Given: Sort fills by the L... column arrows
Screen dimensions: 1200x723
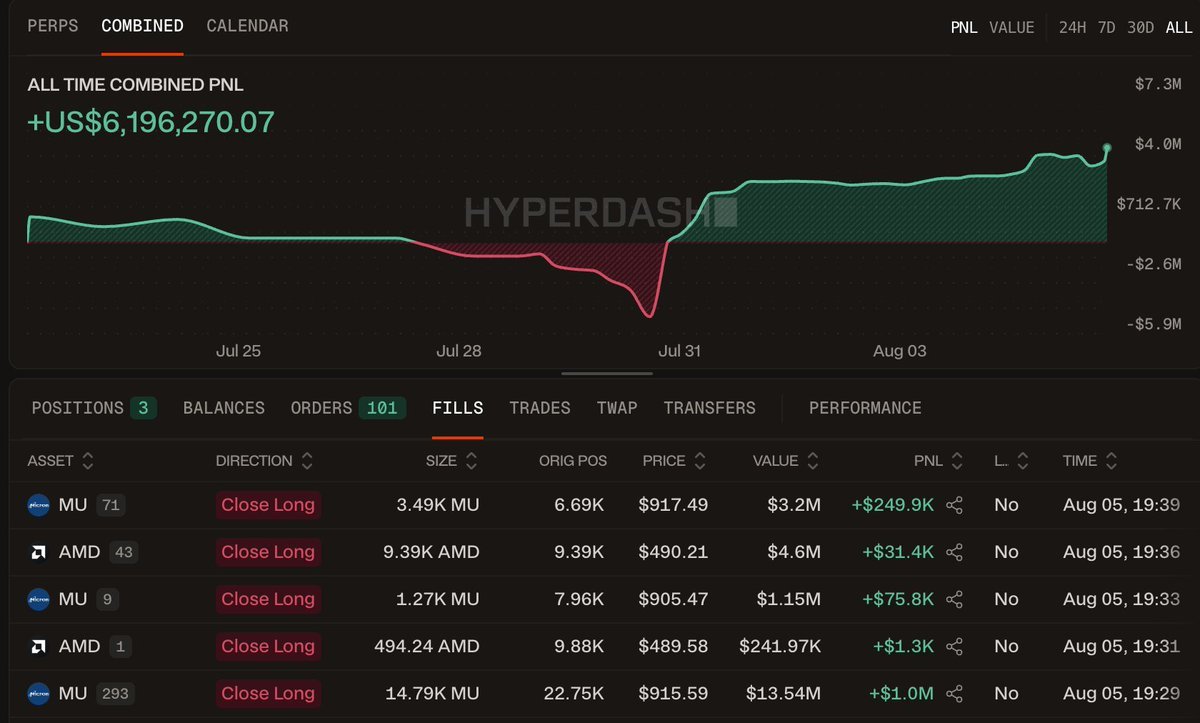Looking at the screenshot, I should click(x=1022, y=461).
